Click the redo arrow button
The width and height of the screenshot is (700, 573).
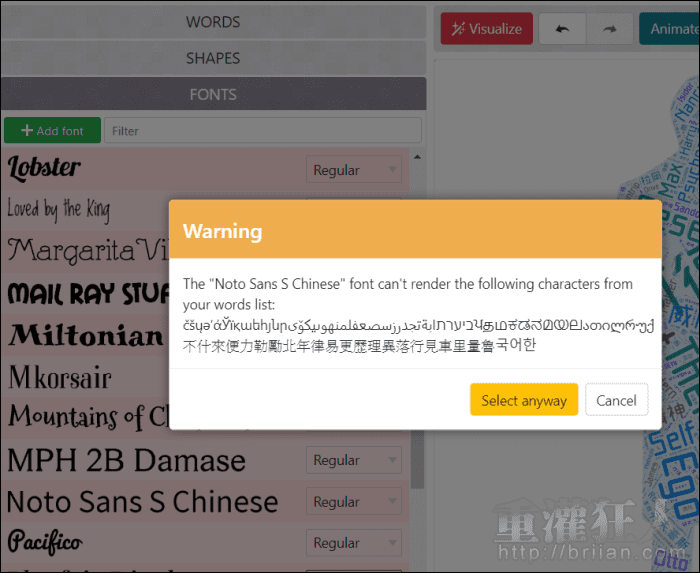click(609, 29)
